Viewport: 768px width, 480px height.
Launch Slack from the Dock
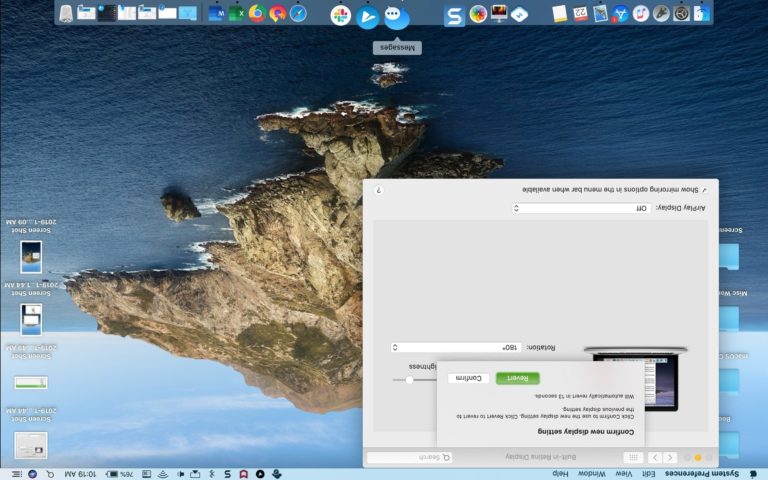point(341,15)
